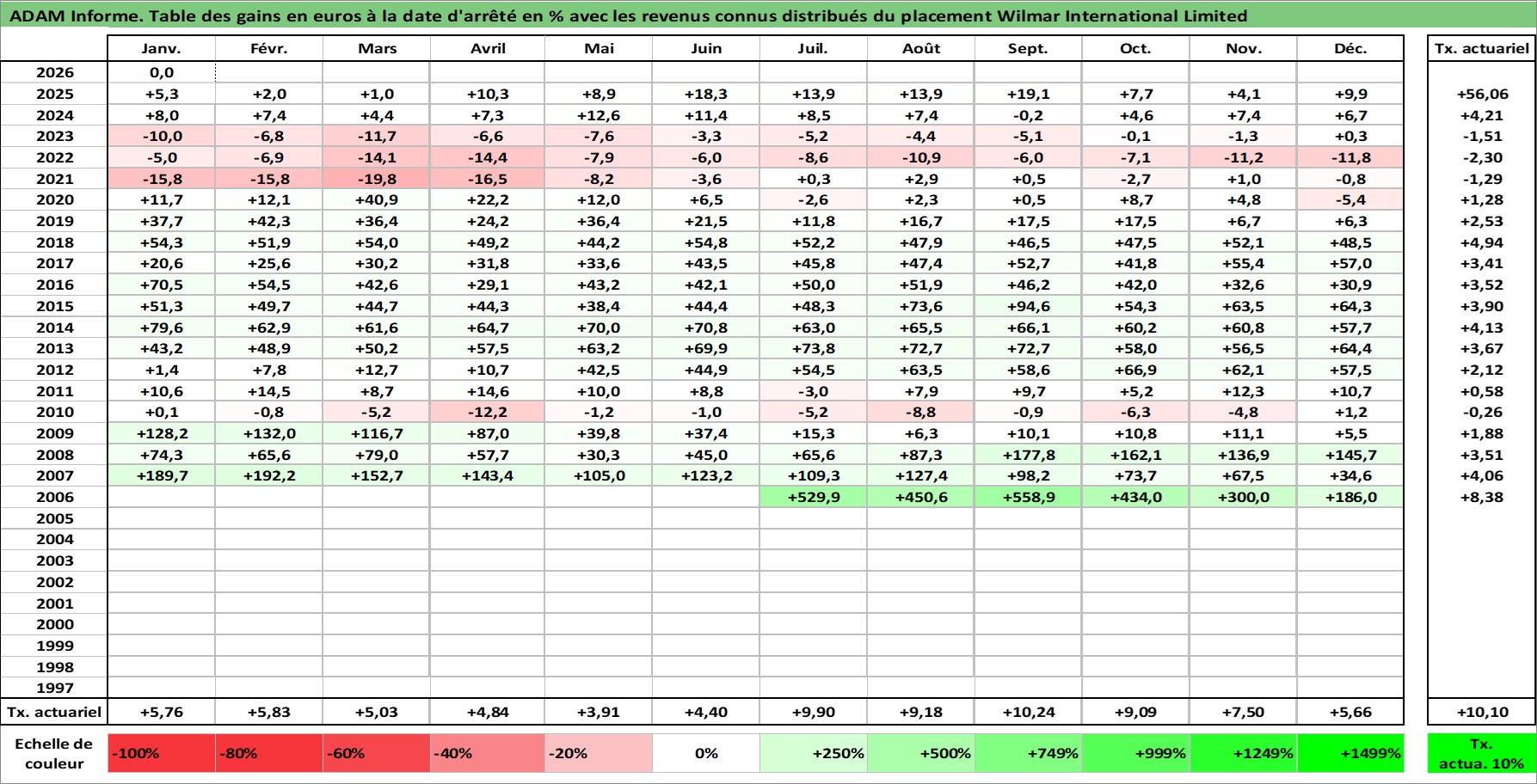Click the 2026 January value '0,0'
This screenshot has width=1537, height=784.
(162, 73)
